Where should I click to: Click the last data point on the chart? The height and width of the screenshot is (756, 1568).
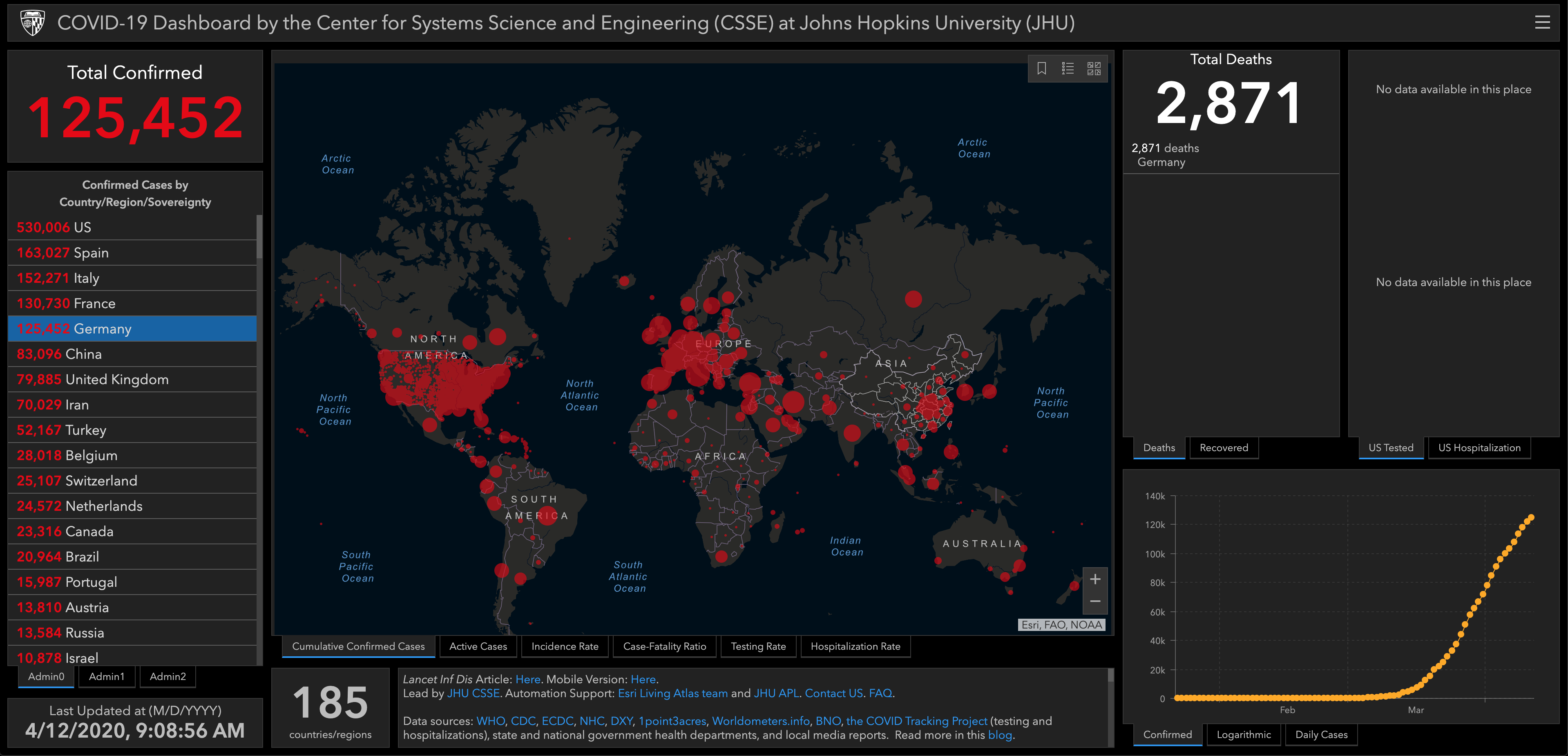click(1531, 518)
